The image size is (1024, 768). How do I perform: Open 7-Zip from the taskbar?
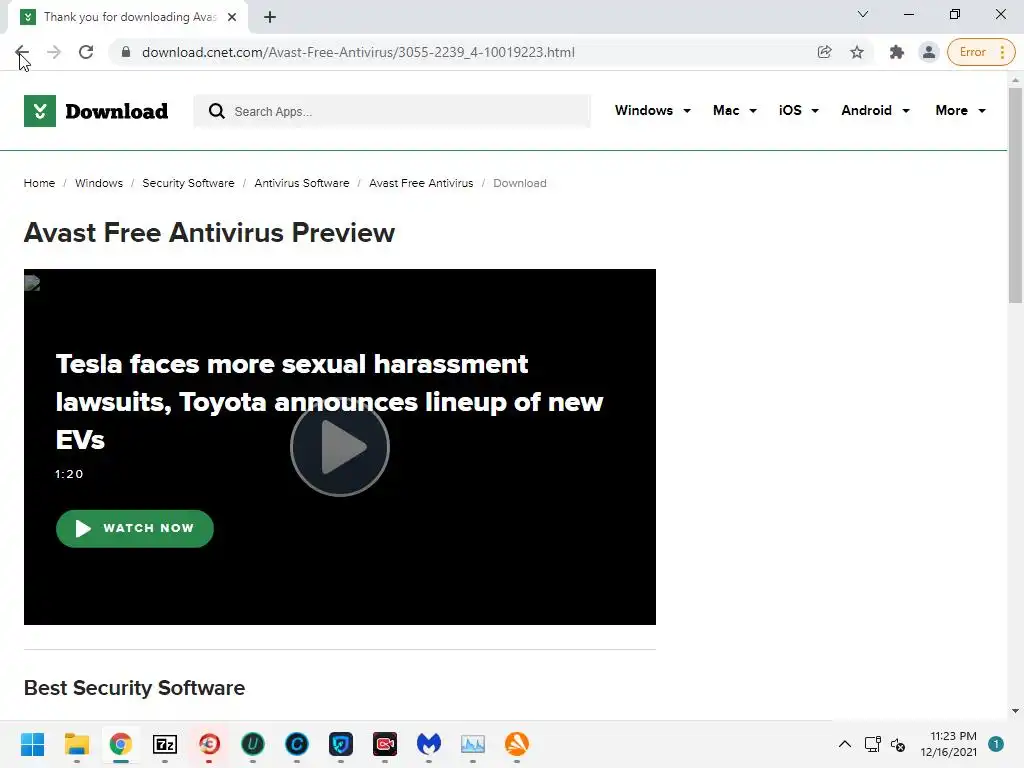click(x=165, y=744)
